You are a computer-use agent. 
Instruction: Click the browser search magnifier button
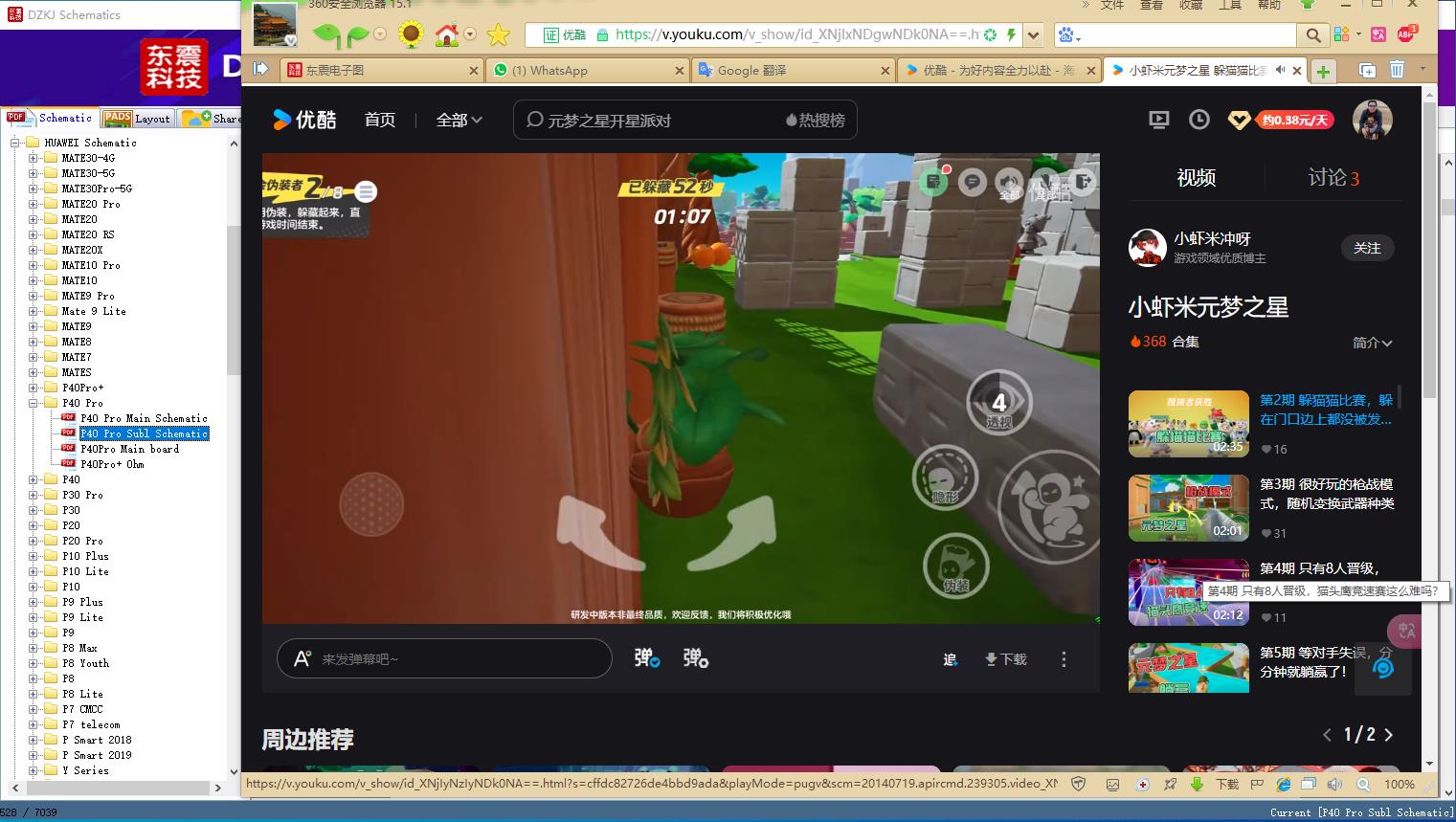(x=1312, y=35)
